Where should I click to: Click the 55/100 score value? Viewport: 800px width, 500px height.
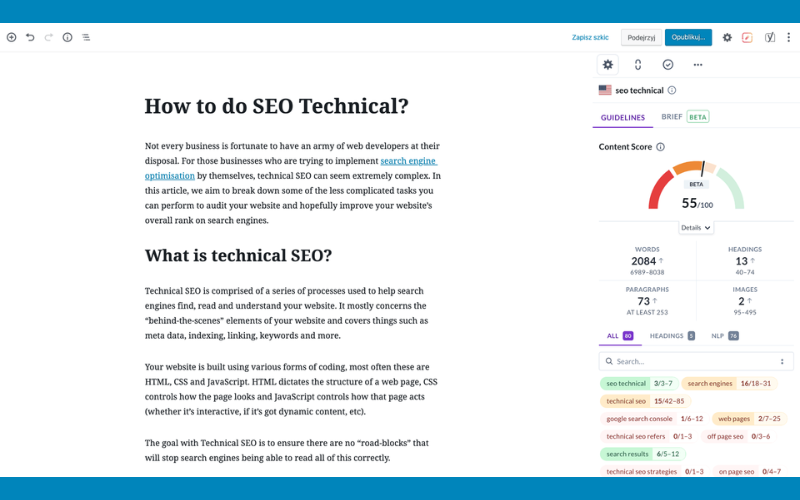click(697, 203)
